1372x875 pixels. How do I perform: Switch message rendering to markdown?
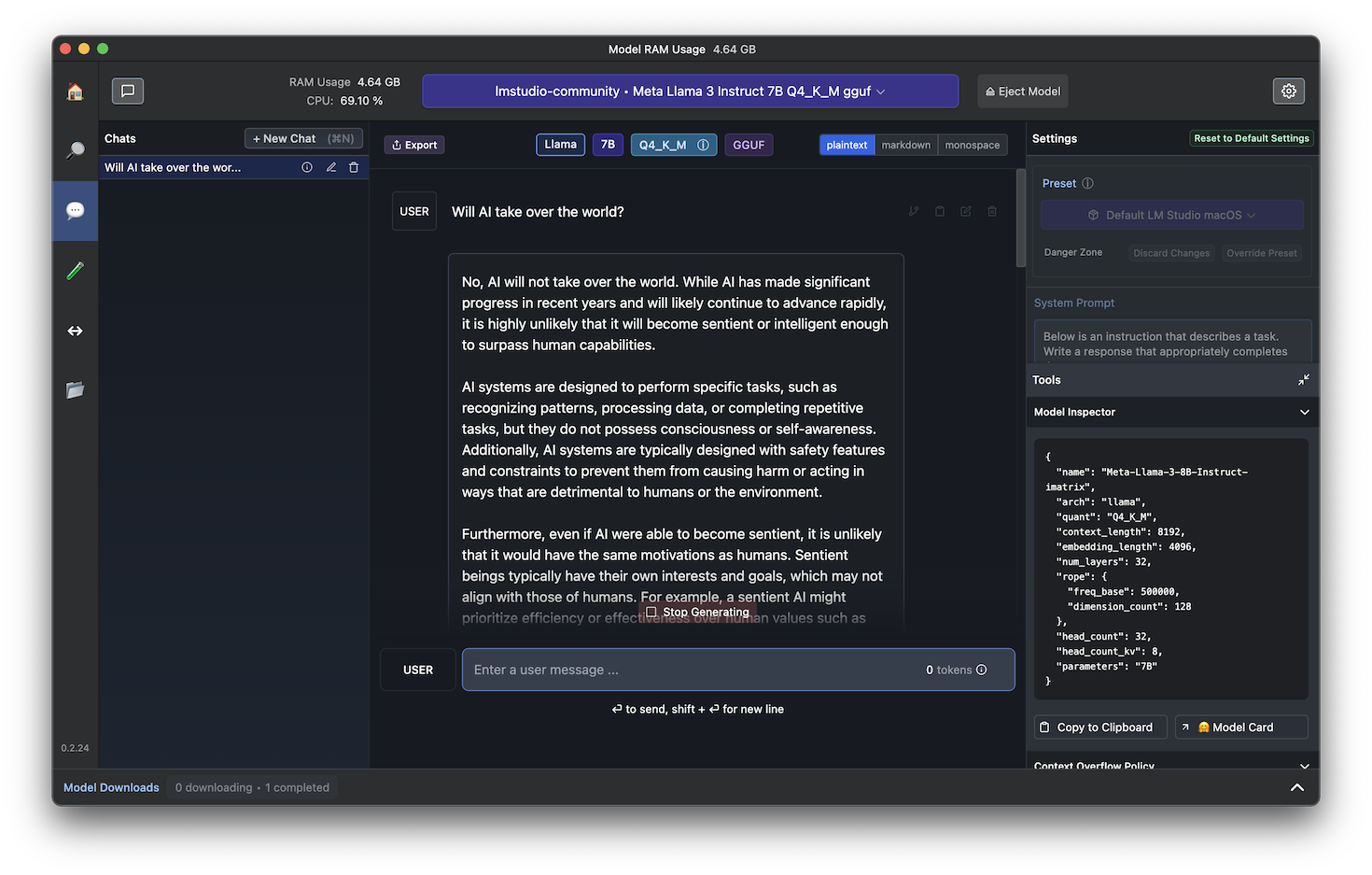(906, 145)
